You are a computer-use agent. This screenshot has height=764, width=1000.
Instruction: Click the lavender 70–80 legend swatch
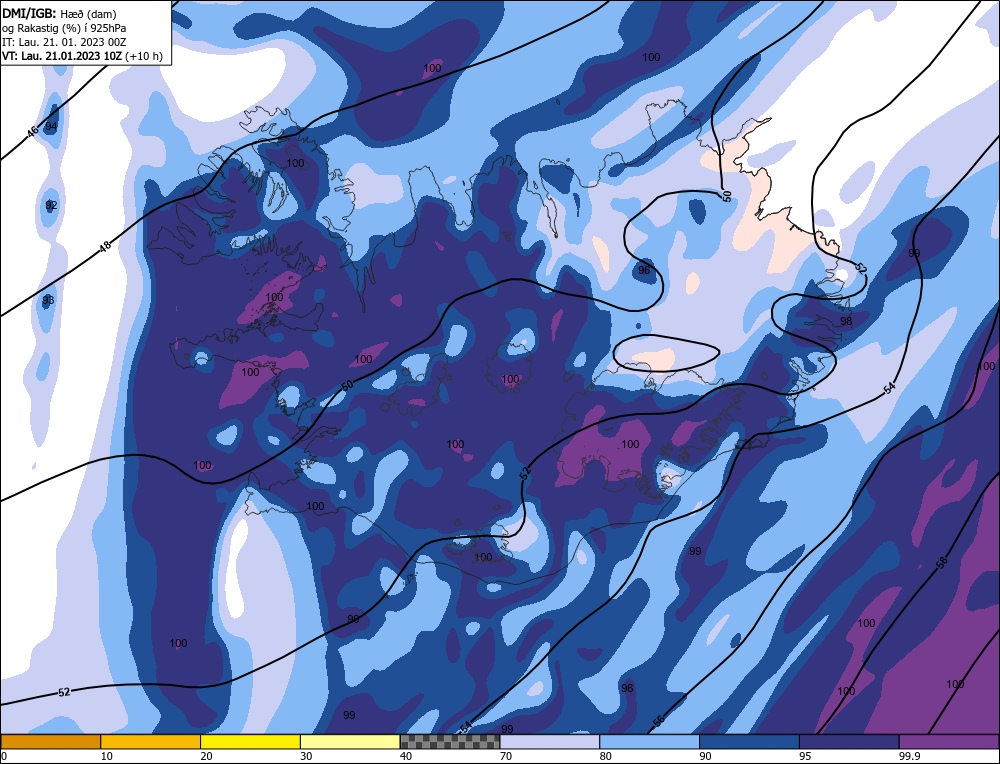tap(550, 741)
